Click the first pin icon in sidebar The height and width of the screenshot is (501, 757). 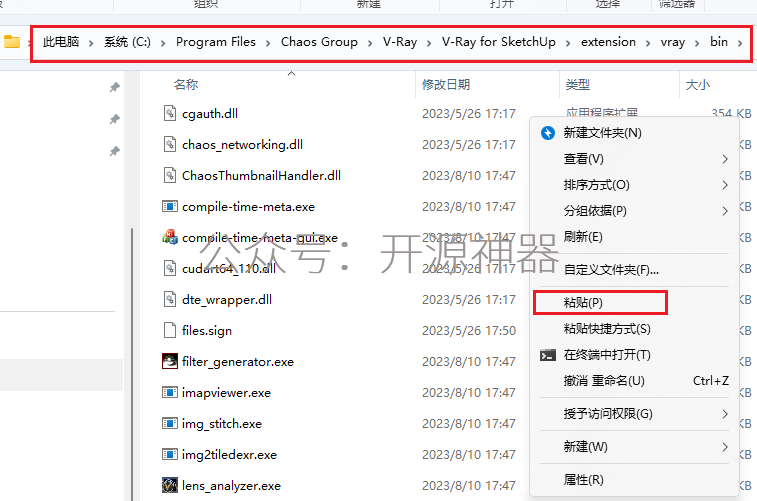click(x=114, y=87)
